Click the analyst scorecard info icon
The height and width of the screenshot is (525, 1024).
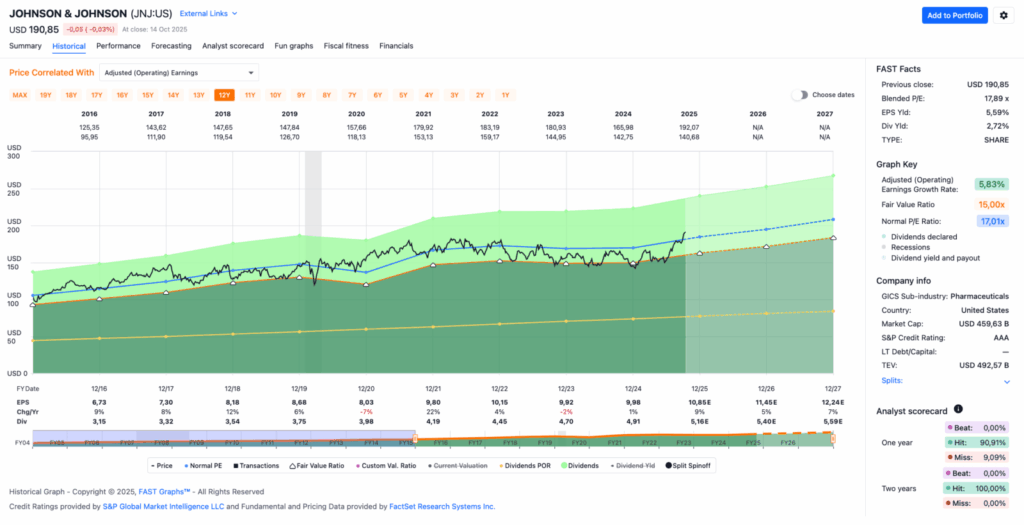coord(958,409)
